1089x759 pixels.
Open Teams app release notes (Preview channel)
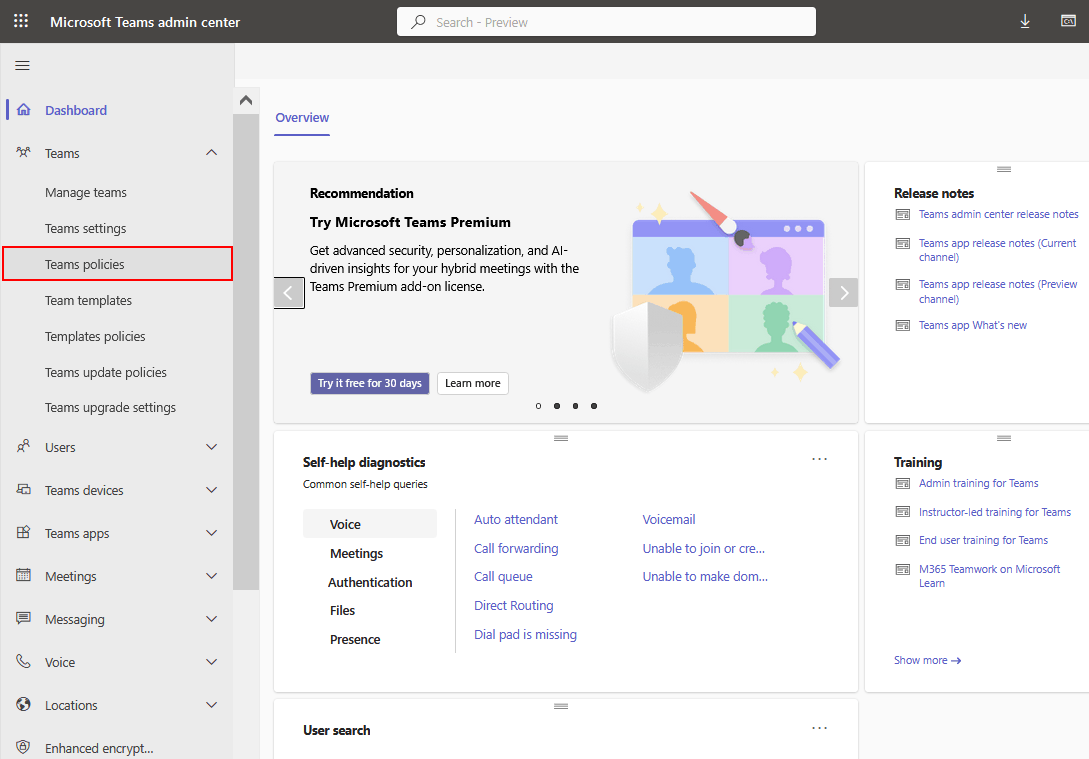tap(998, 292)
